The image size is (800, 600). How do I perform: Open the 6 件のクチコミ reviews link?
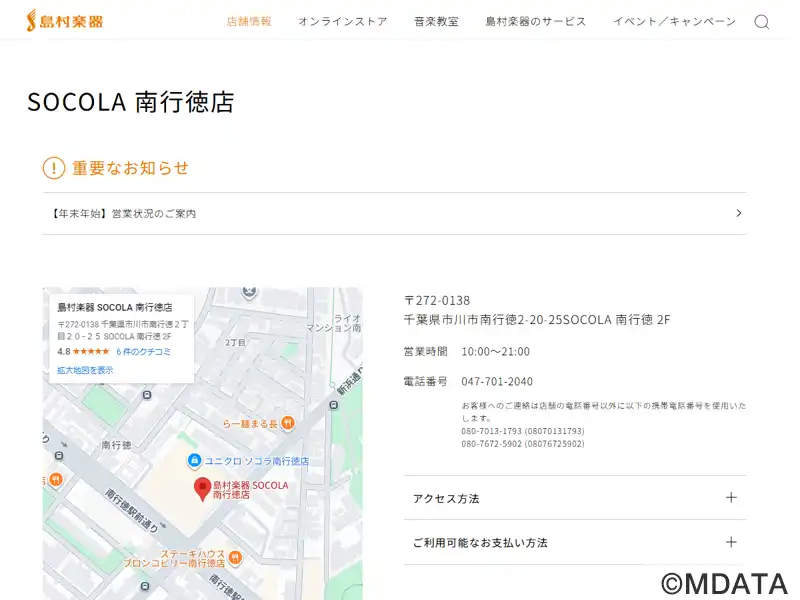(x=143, y=352)
